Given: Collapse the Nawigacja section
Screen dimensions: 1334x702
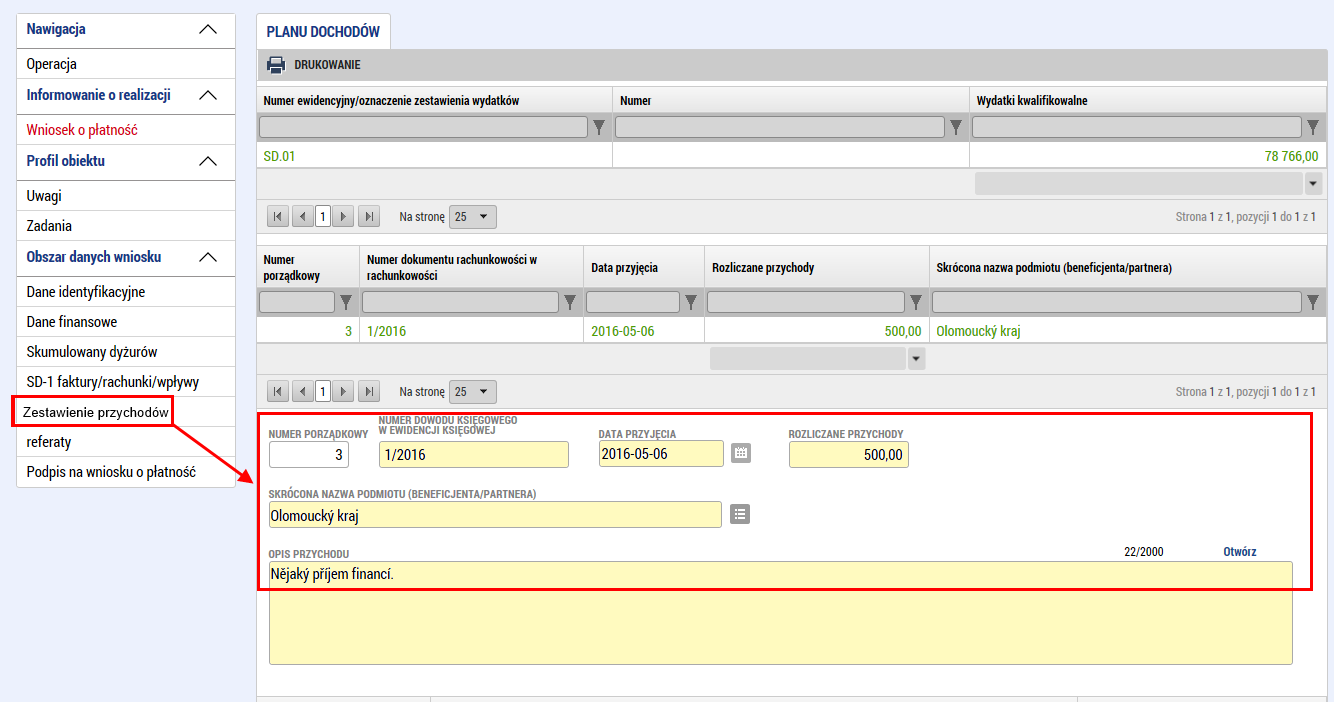Looking at the screenshot, I should coord(208,30).
